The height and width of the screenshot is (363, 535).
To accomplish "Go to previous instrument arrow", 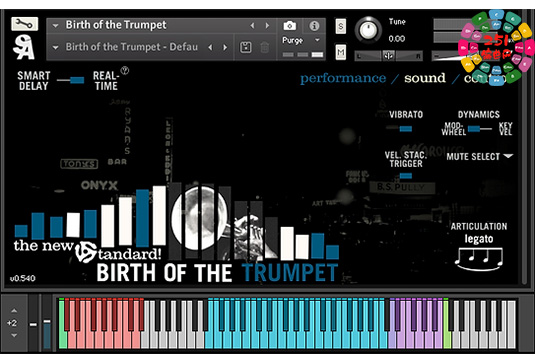I will point(252,26).
